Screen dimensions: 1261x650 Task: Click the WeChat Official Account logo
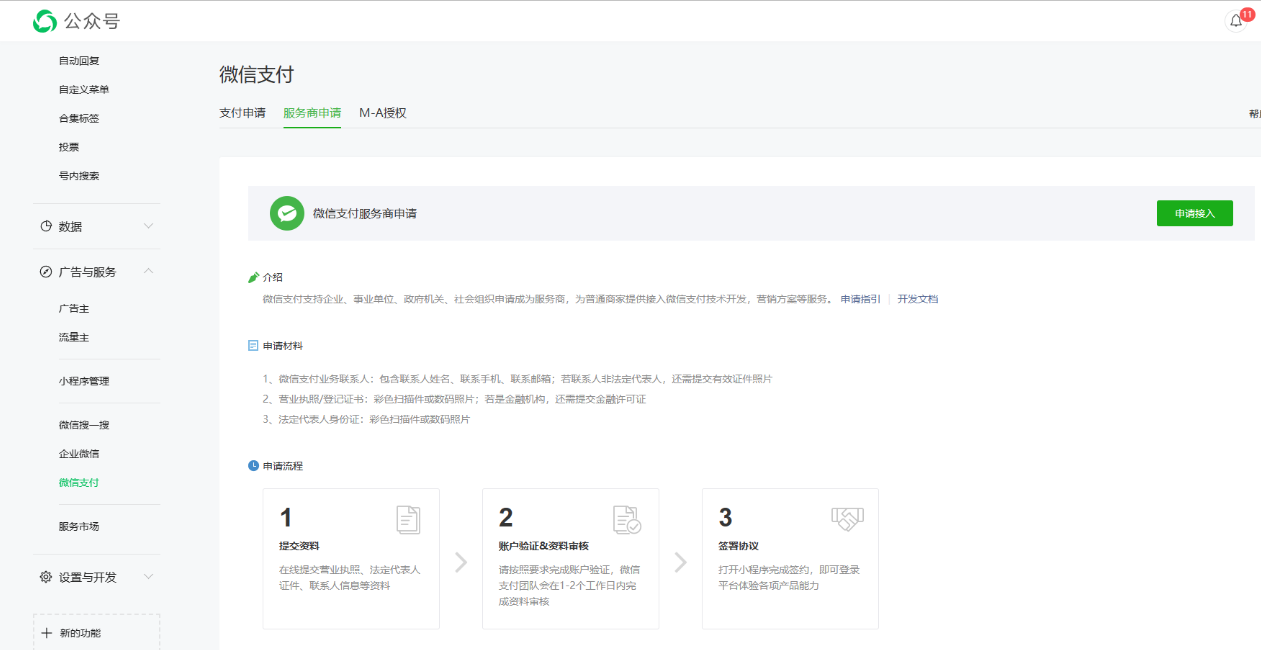[46, 21]
